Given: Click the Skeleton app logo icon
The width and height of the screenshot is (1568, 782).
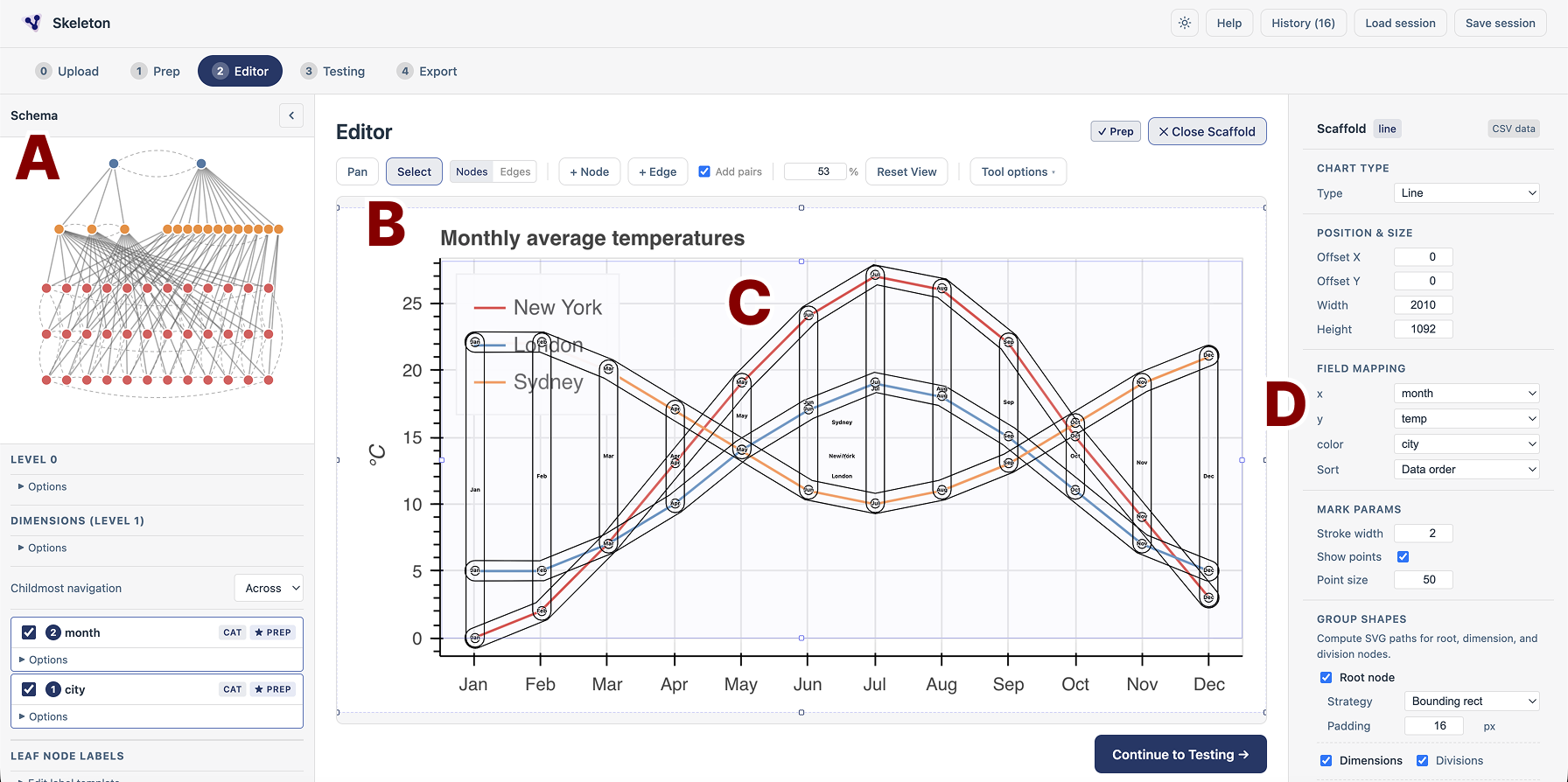Looking at the screenshot, I should point(32,23).
